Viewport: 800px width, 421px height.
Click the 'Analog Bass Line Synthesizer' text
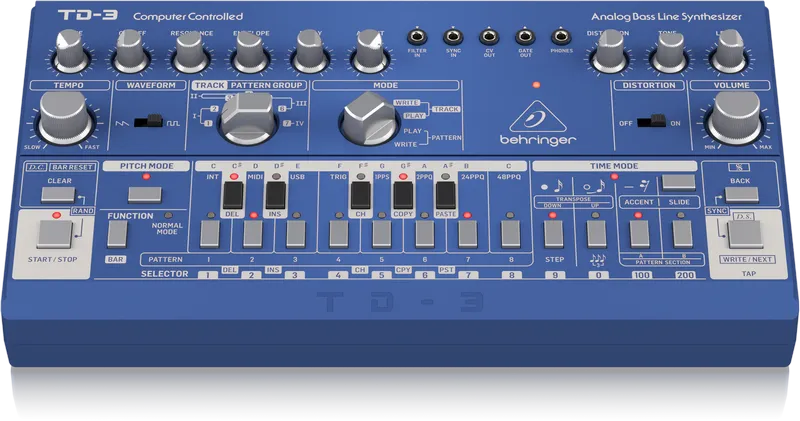666,17
